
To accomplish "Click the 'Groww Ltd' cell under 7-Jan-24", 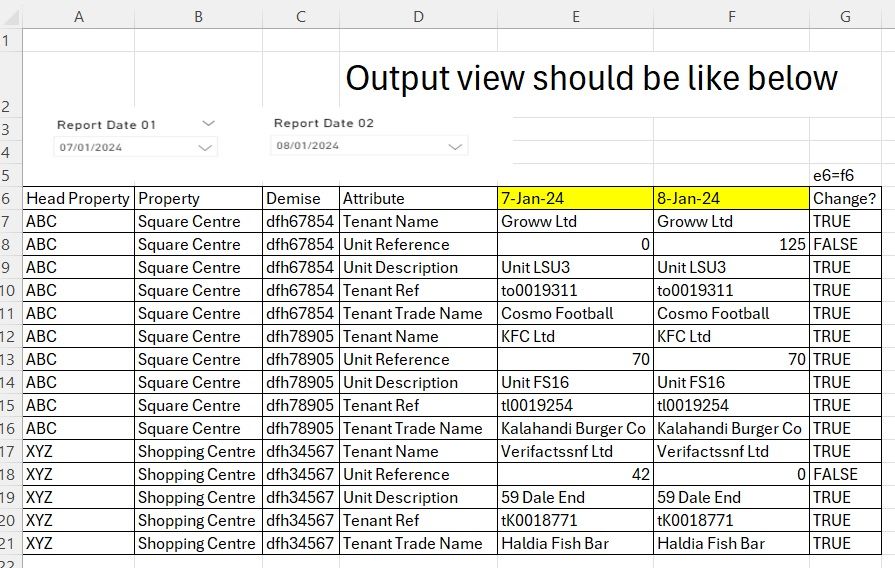I will coord(575,221).
